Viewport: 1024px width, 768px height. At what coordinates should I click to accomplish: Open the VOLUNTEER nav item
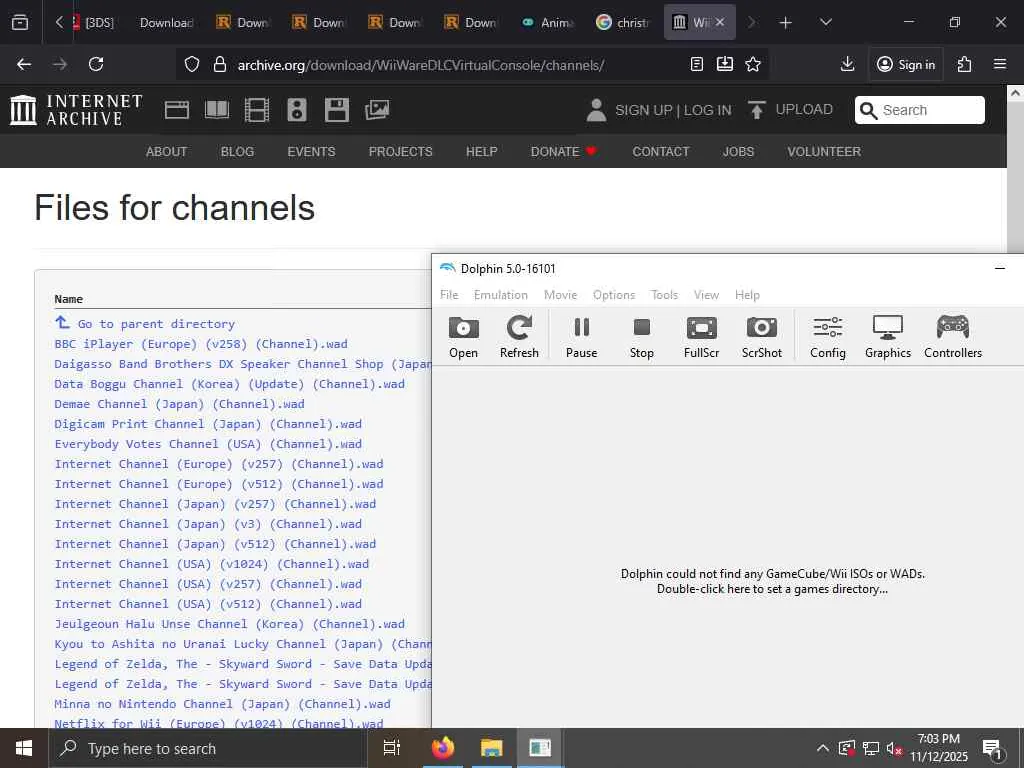(x=824, y=152)
